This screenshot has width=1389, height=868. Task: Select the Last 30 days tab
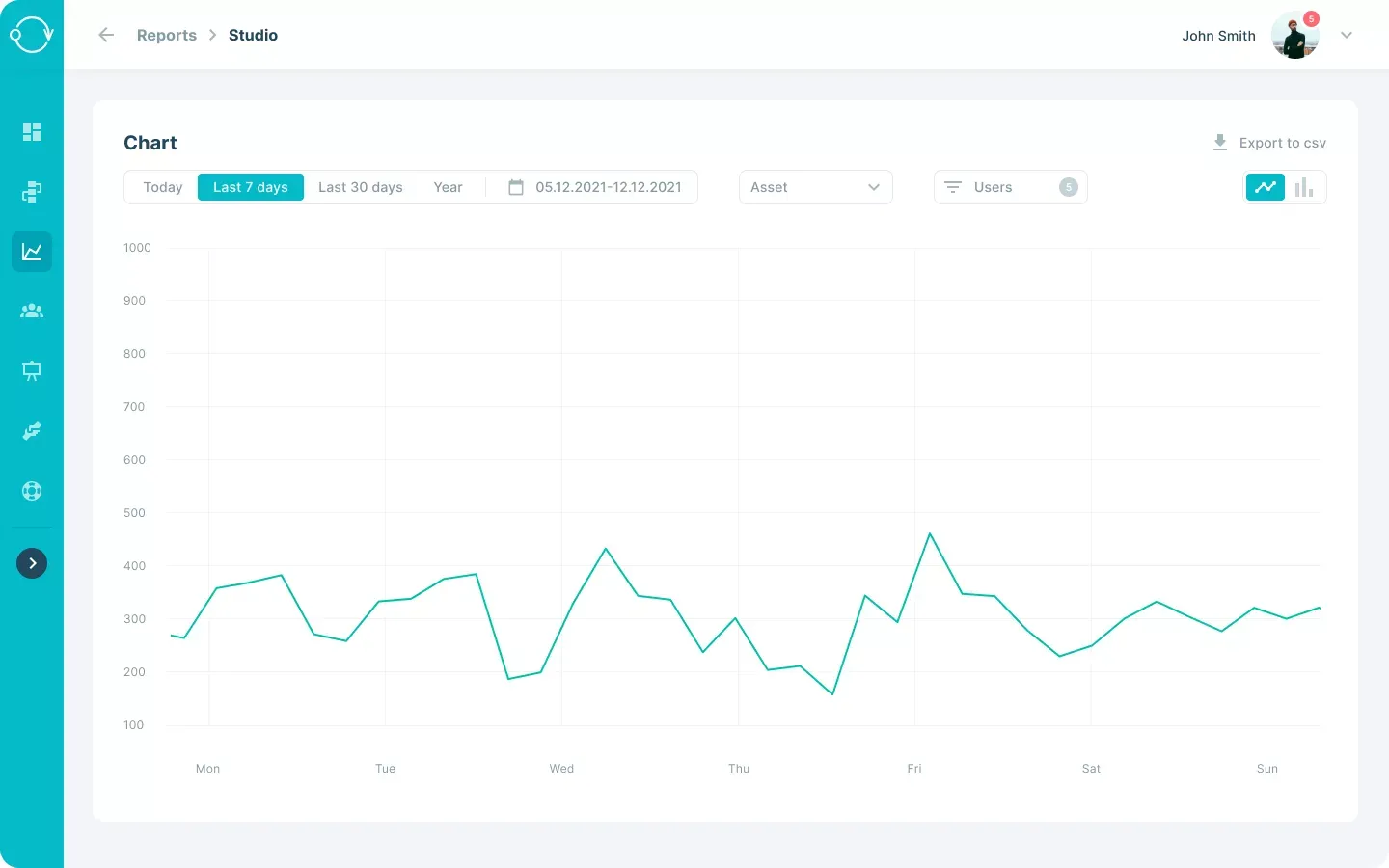(360, 187)
